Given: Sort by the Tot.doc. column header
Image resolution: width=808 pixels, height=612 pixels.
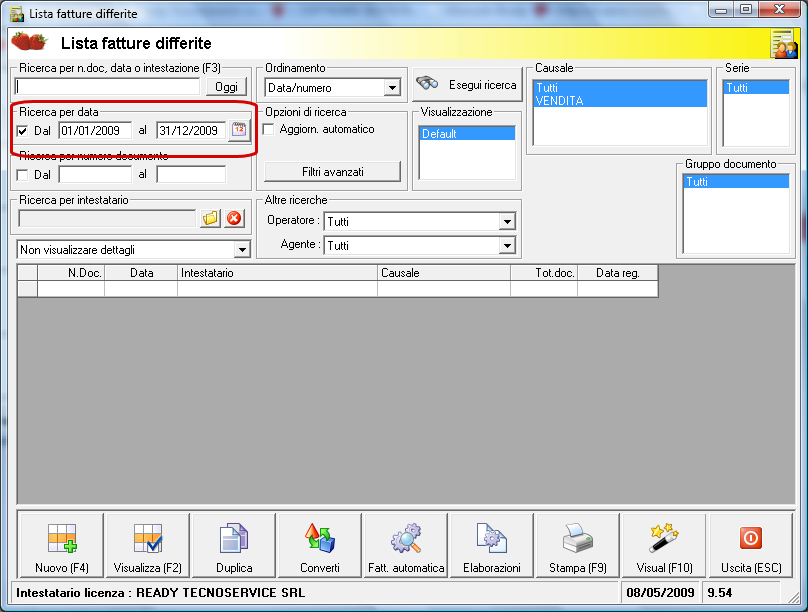Looking at the screenshot, I should tap(544, 273).
